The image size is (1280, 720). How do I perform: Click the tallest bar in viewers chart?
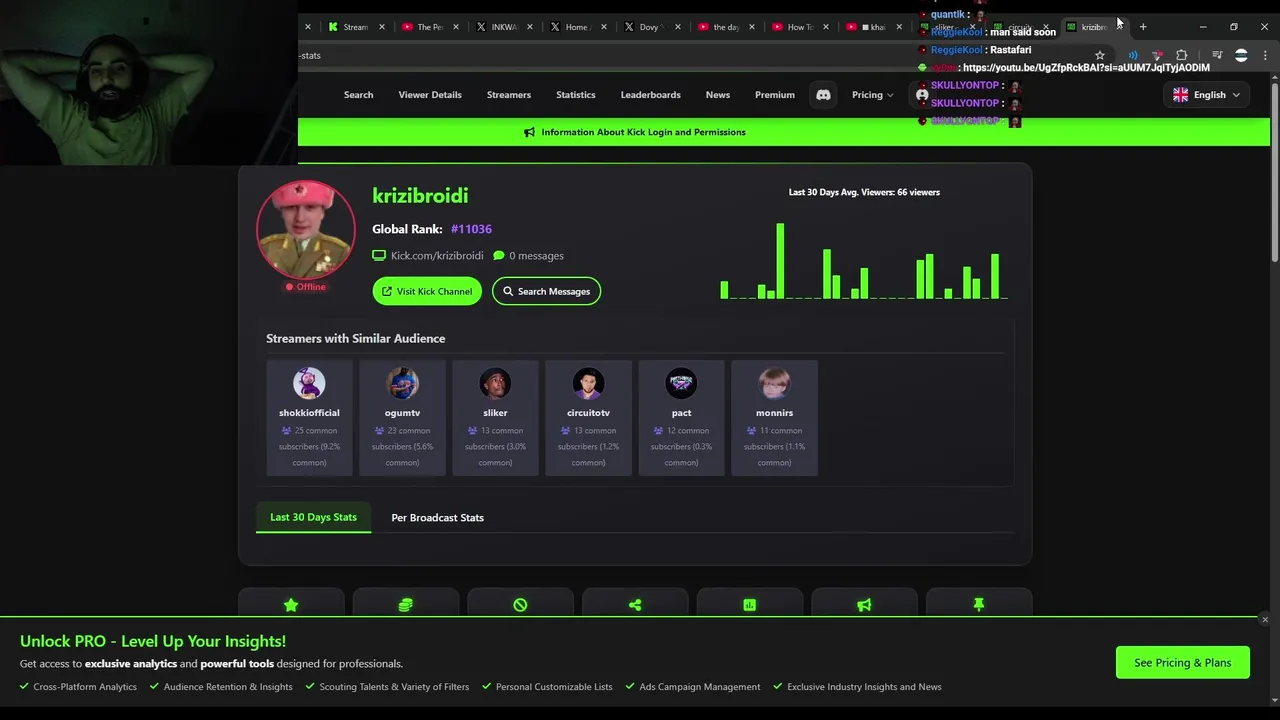(780, 261)
